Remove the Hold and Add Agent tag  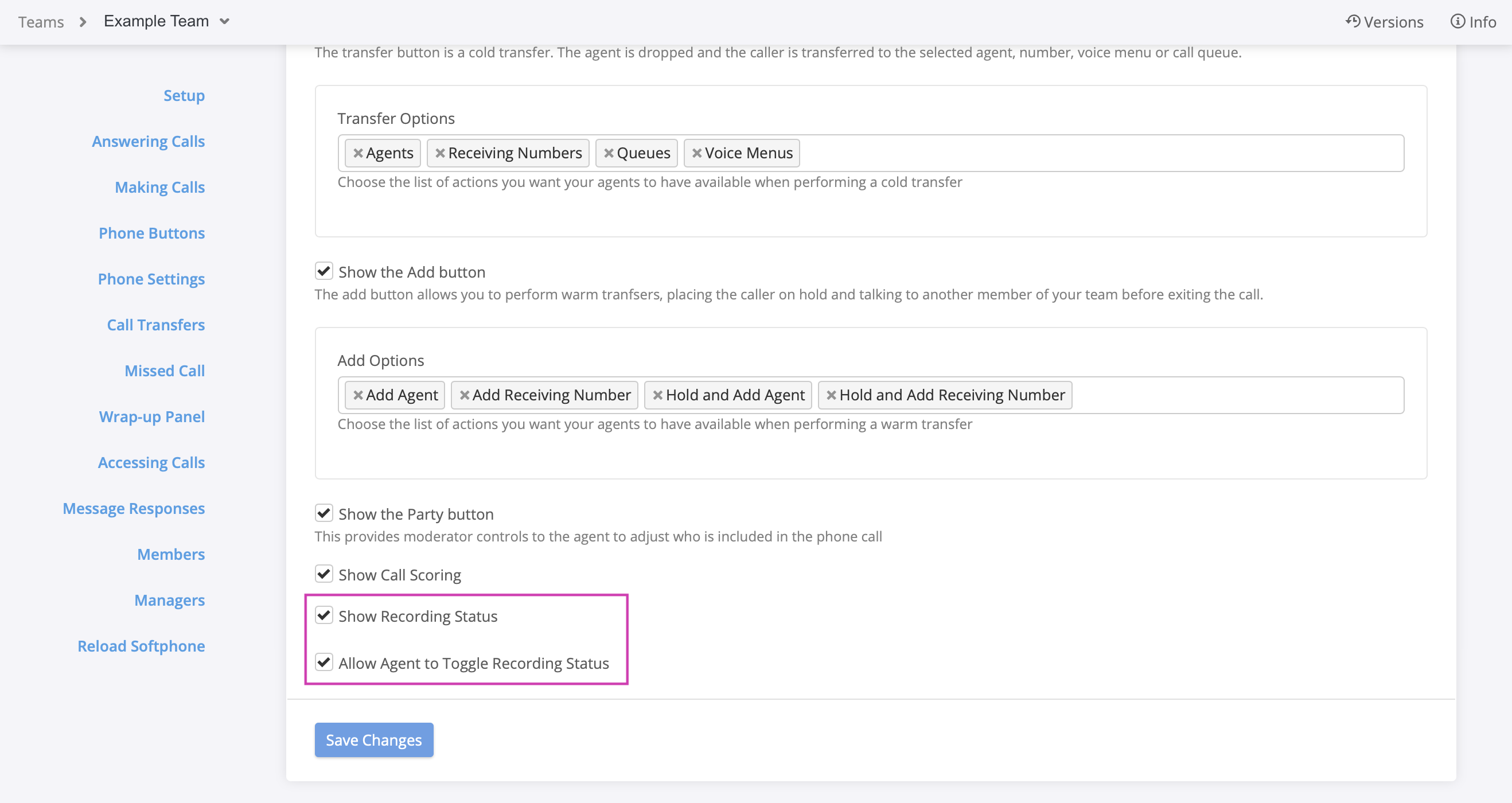coord(657,395)
